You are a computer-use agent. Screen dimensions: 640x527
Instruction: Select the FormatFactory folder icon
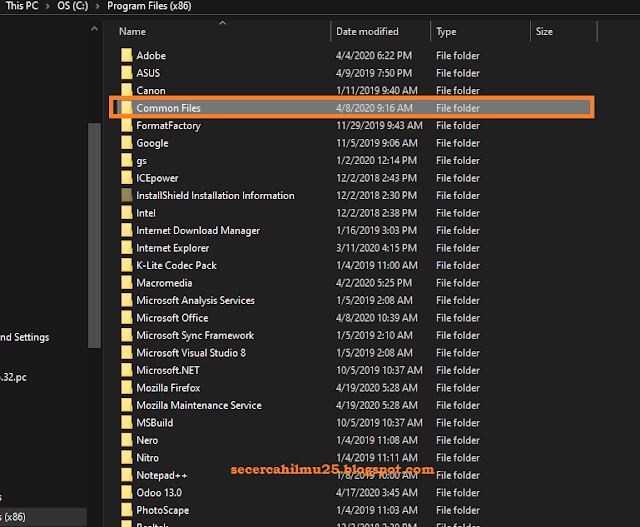coord(127,125)
